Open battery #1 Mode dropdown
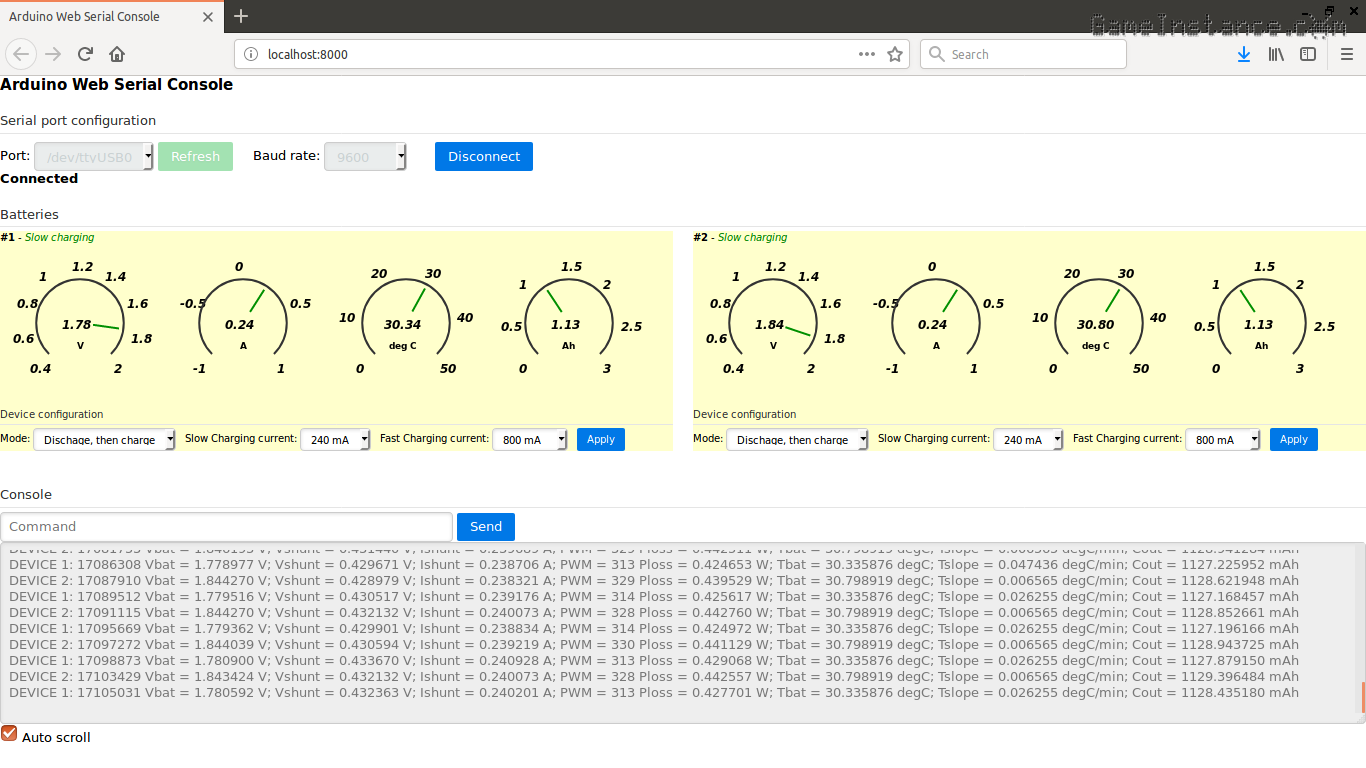 pos(105,440)
